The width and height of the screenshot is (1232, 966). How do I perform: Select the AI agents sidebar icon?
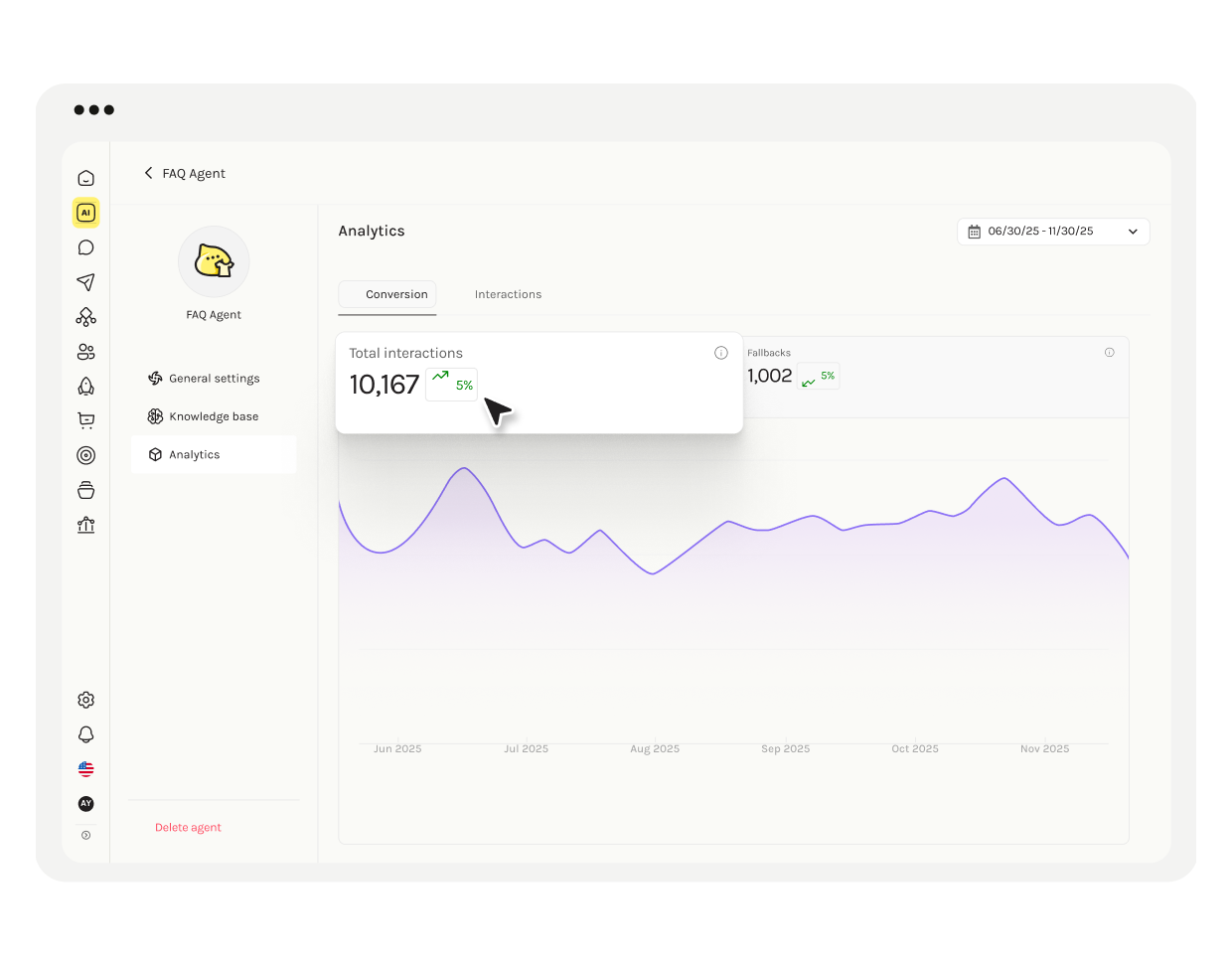86,213
